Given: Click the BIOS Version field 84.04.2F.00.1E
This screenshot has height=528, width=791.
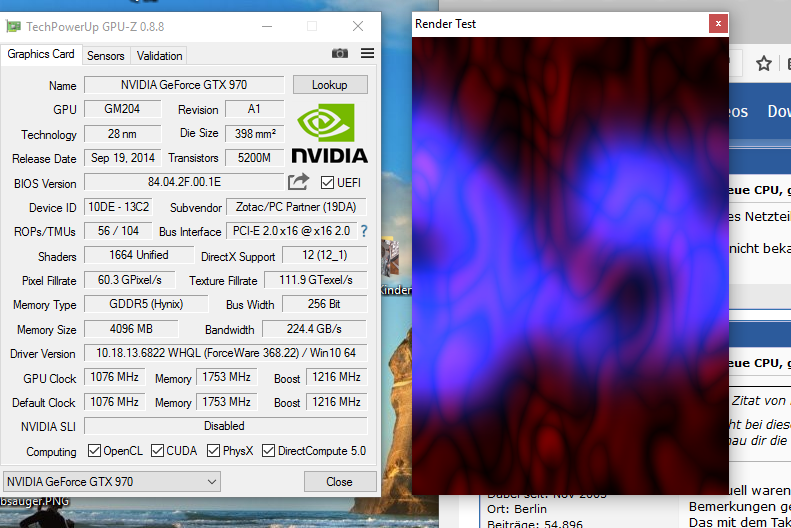Looking at the screenshot, I should [x=184, y=182].
